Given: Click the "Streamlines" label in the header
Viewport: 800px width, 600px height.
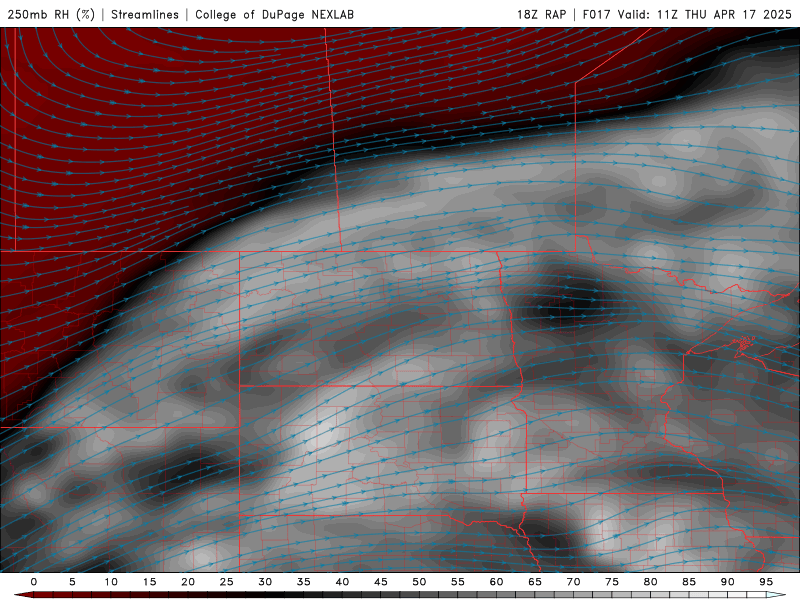Looking at the screenshot, I should [145, 14].
